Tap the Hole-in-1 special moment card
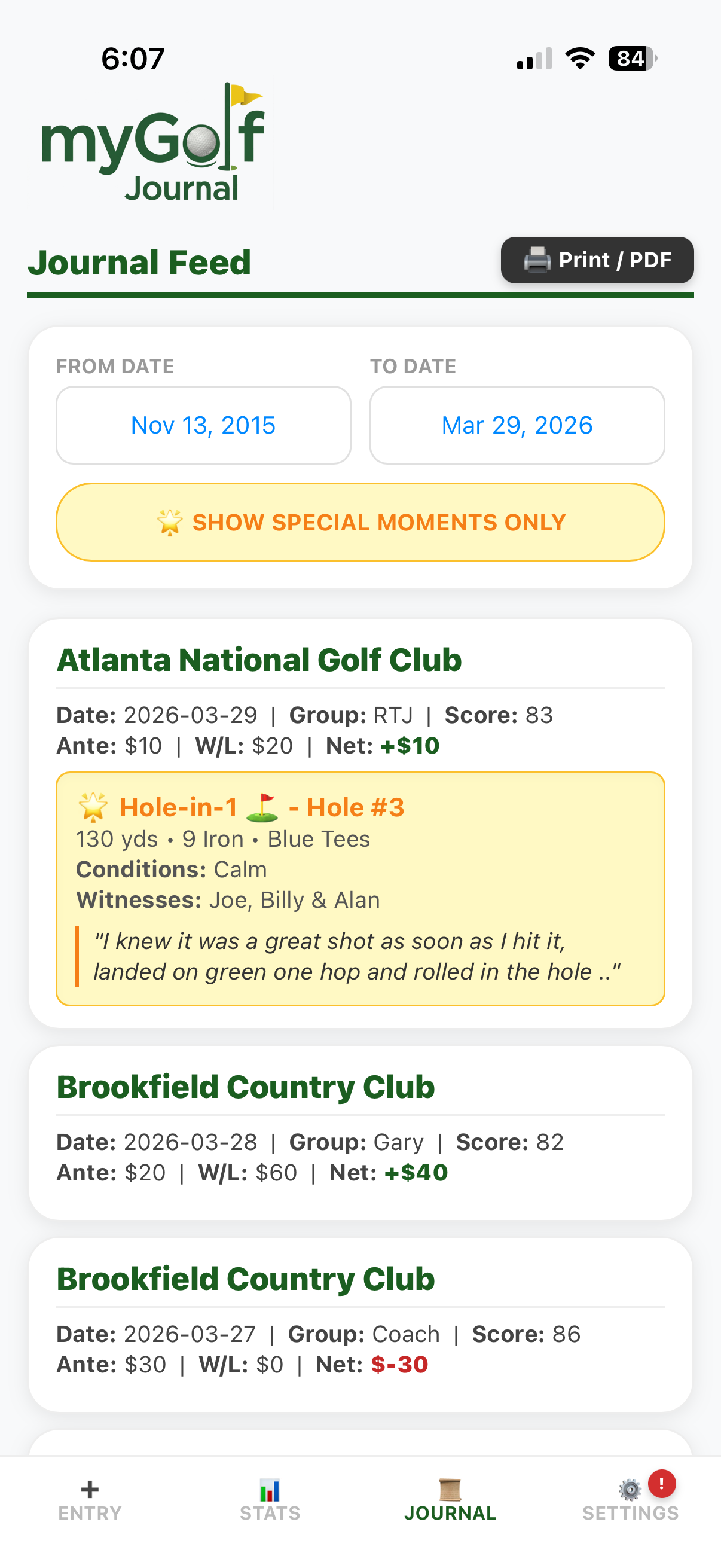The height and width of the screenshot is (1568, 721). click(x=360, y=889)
